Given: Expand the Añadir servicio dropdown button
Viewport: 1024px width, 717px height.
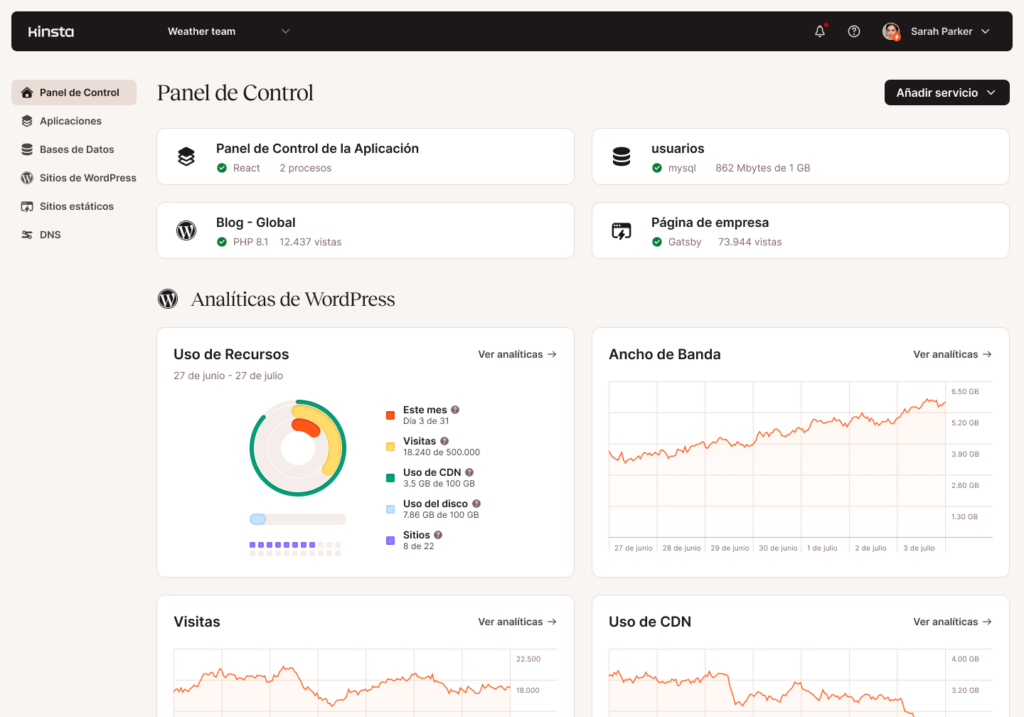Looking at the screenshot, I should (946, 93).
